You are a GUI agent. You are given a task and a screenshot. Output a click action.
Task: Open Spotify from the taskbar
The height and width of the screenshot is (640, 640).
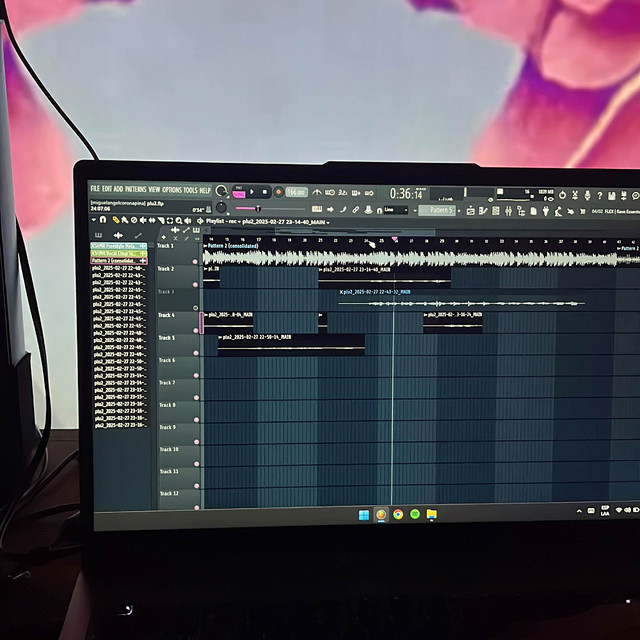point(415,514)
